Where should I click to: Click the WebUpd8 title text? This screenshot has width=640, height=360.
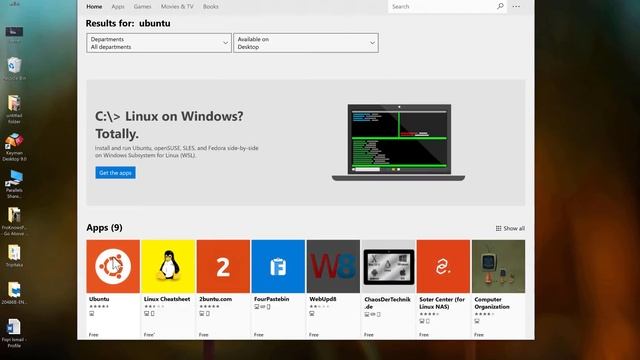point(323,299)
